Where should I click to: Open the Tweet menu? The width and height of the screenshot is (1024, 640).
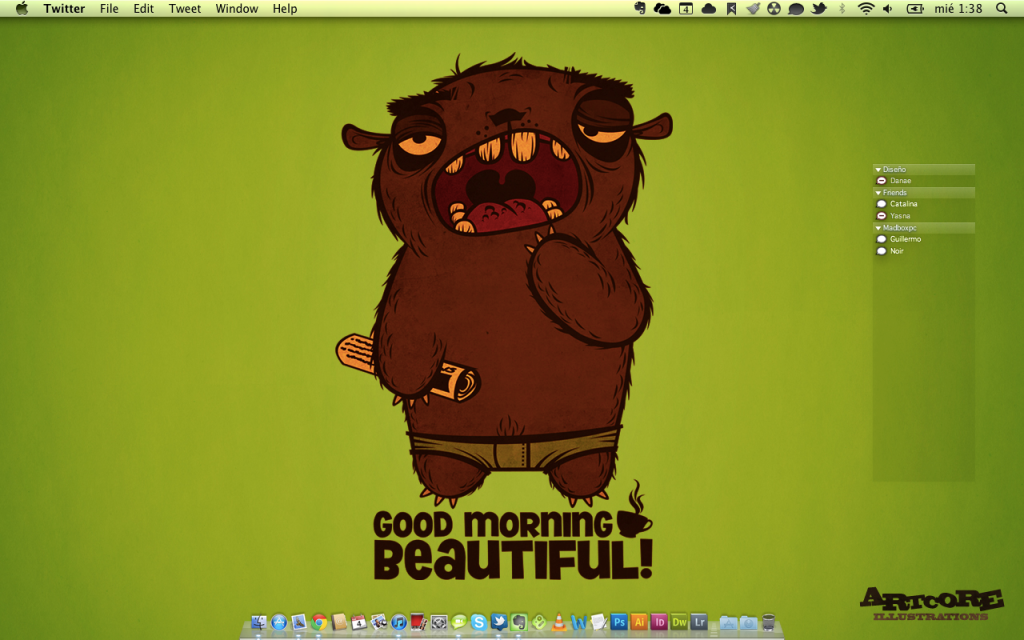(x=185, y=8)
